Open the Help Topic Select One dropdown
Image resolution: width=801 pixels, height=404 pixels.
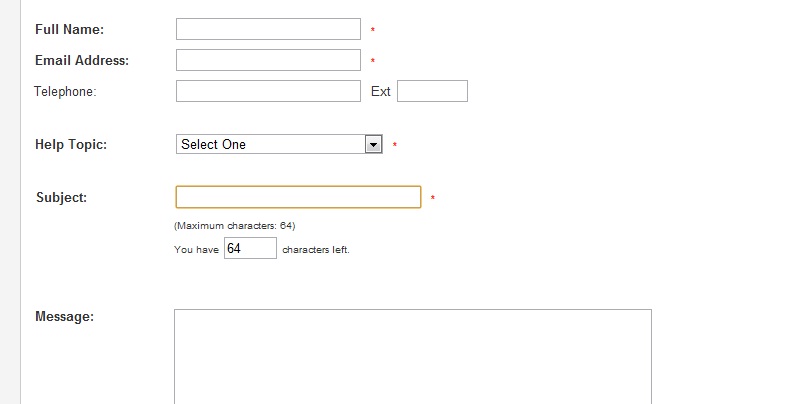pos(279,144)
